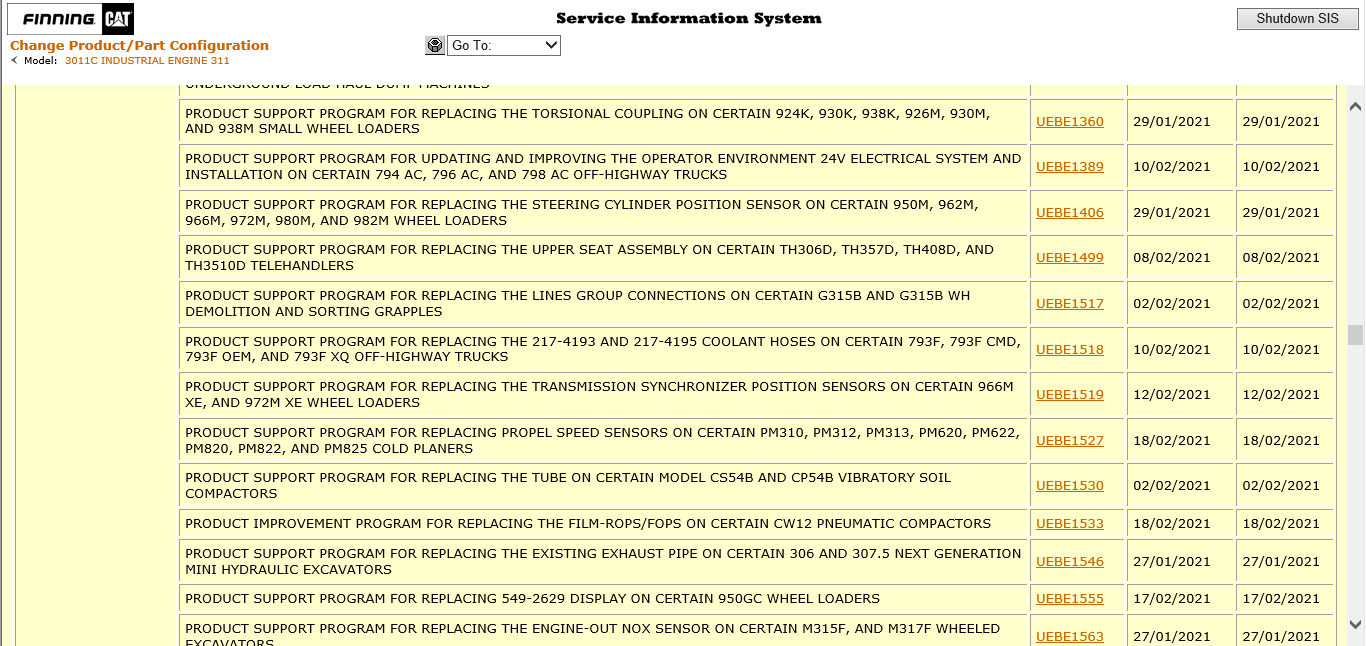Open bulletin UEBE1389 for off-highway trucks
Viewport: 1366px width, 646px height.
1069,166
